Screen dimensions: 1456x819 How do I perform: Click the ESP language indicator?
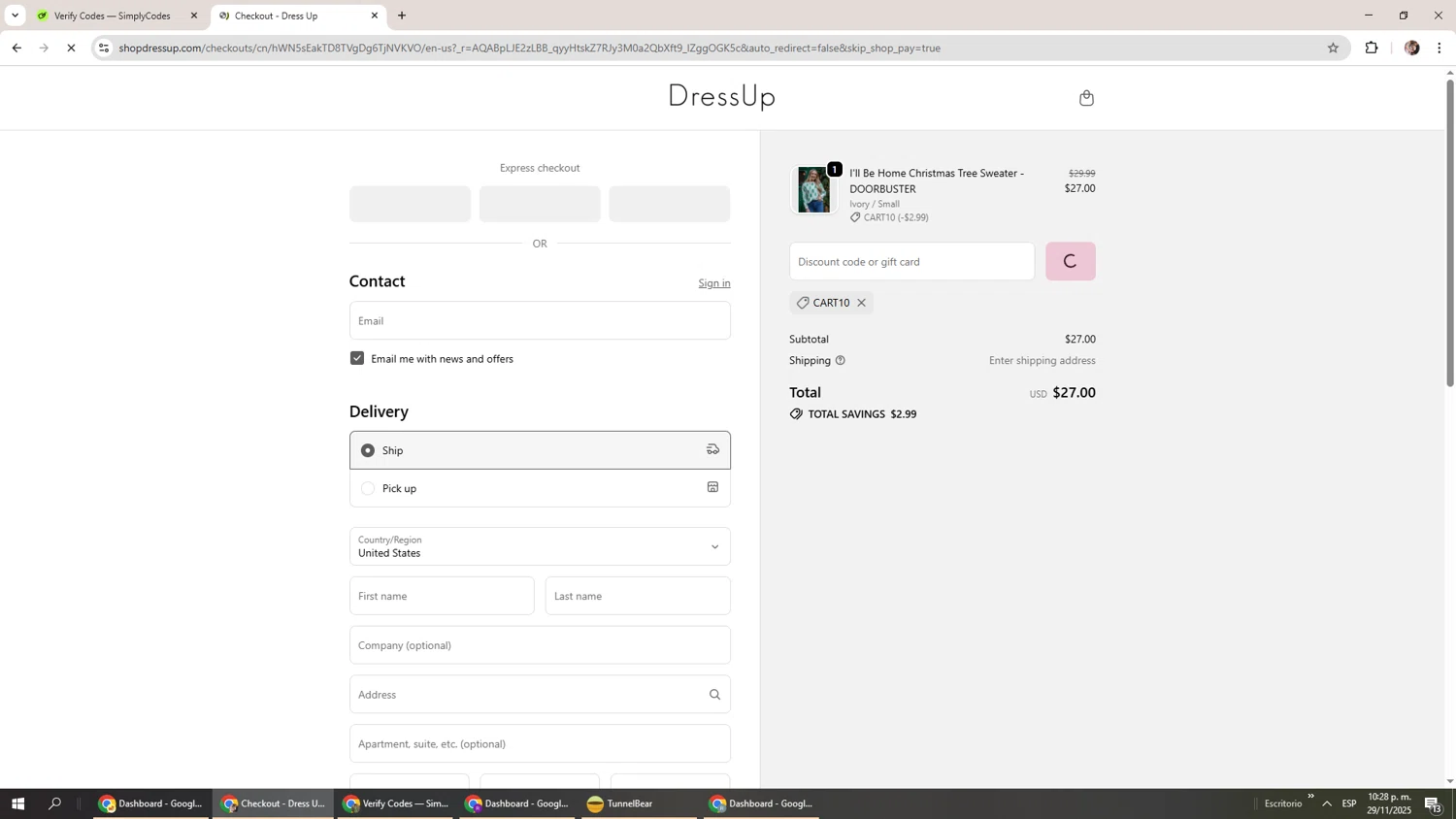click(1349, 803)
